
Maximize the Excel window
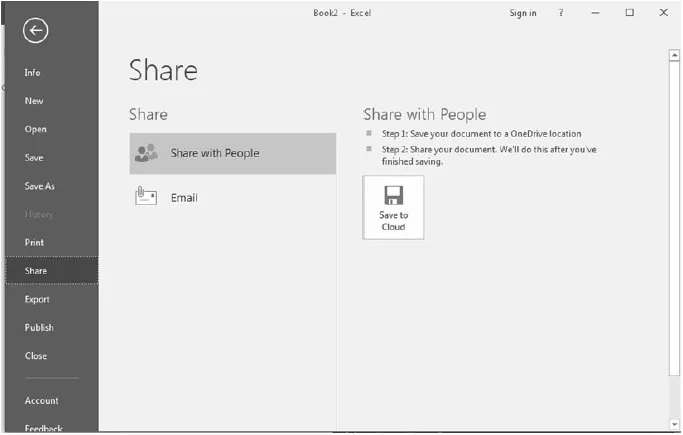point(629,13)
